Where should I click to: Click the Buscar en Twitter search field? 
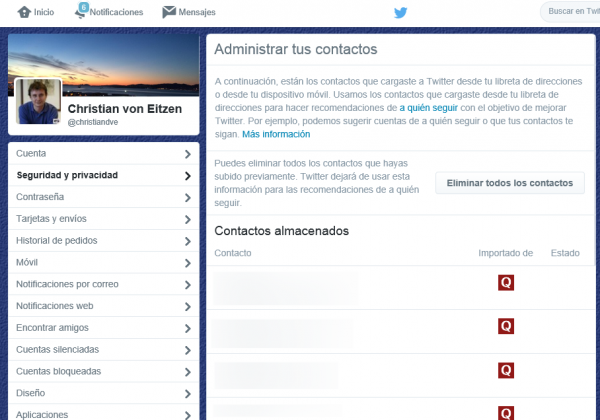pos(570,11)
